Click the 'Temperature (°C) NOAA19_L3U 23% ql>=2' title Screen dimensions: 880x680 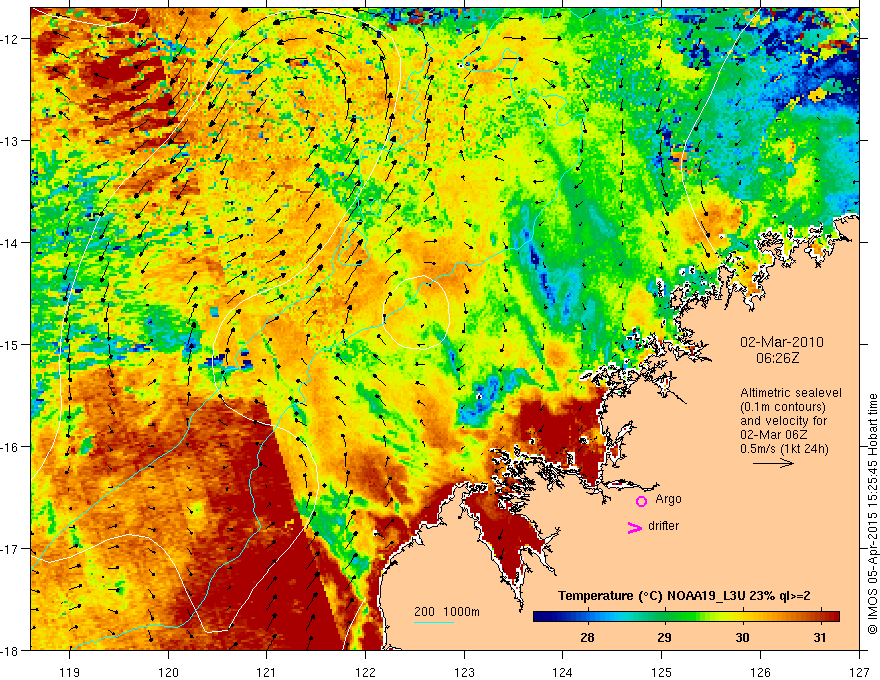click(x=684, y=596)
